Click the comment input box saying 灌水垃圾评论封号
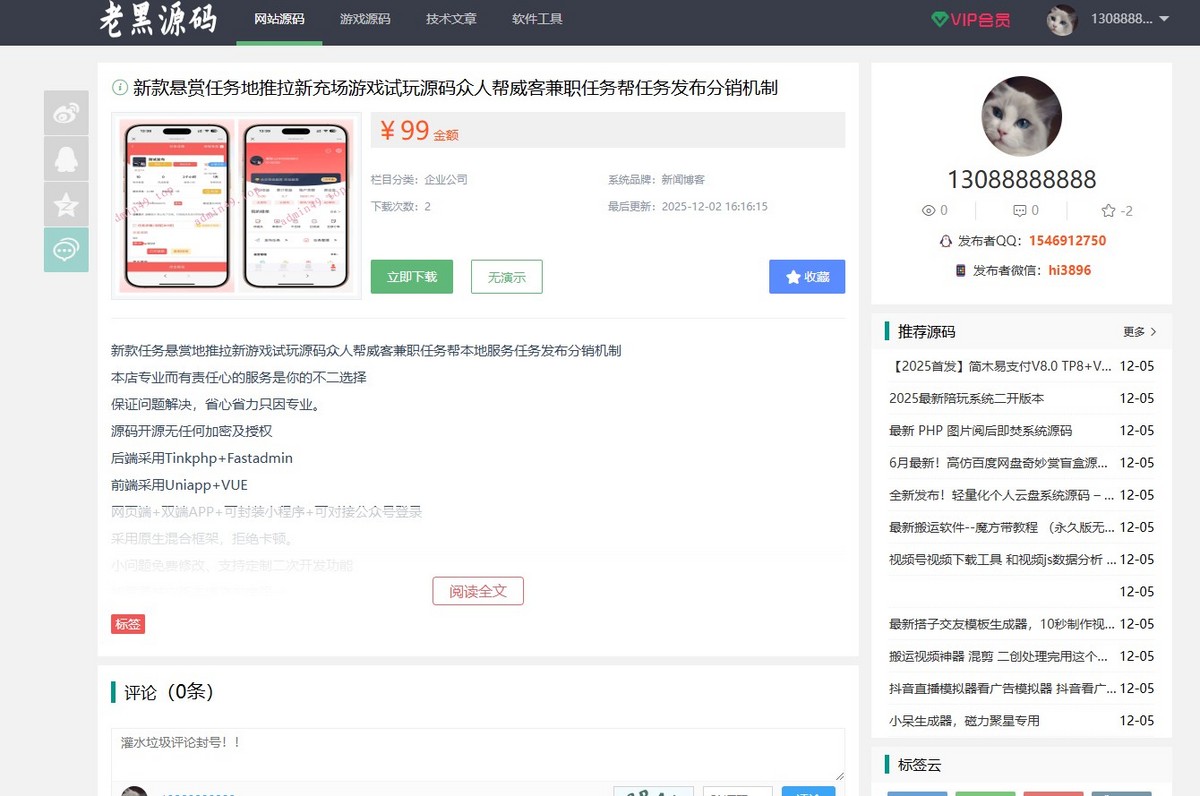Screen dimensions: 1200x796 (x=477, y=750)
